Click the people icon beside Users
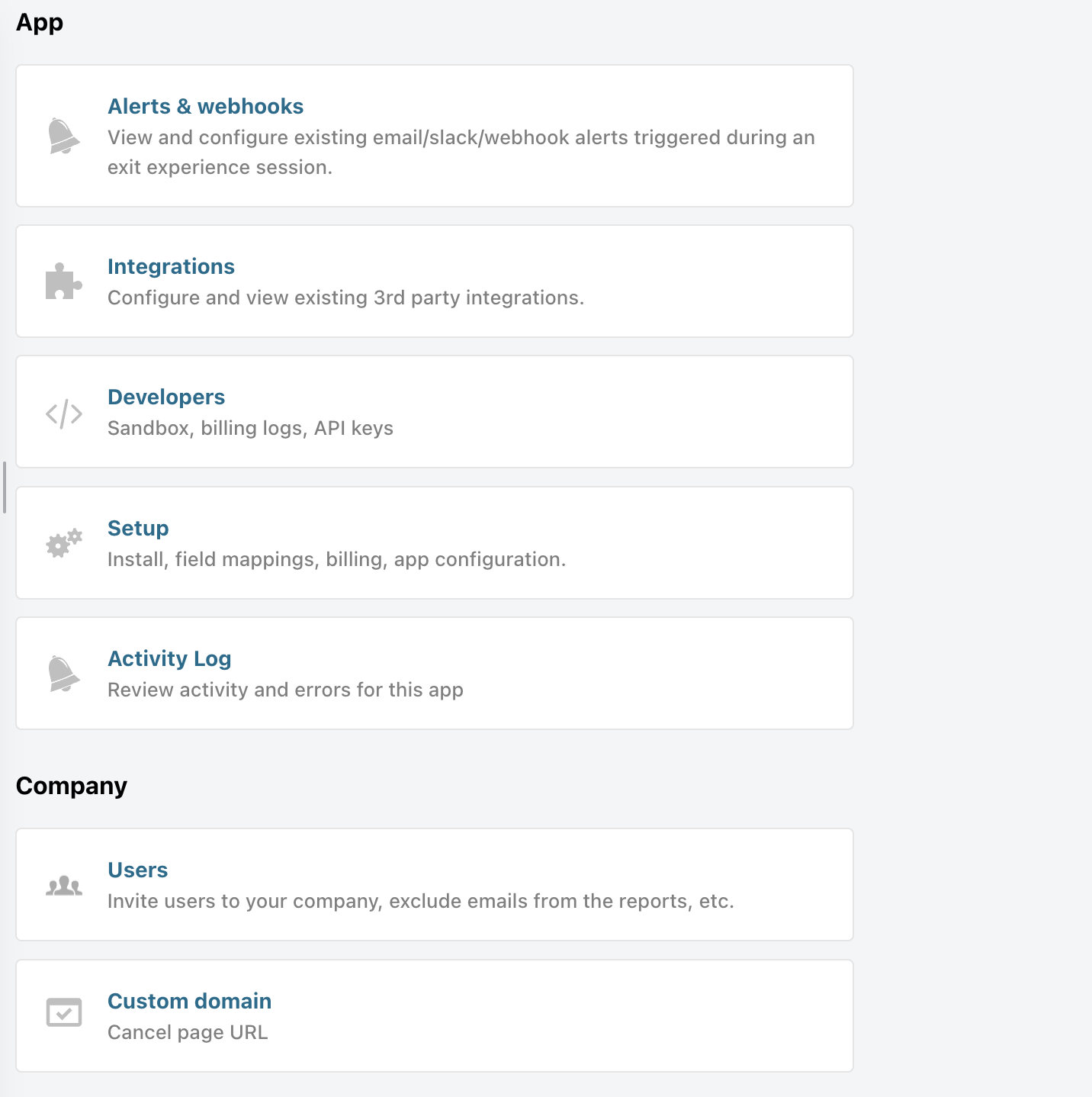 [x=64, y=886]
